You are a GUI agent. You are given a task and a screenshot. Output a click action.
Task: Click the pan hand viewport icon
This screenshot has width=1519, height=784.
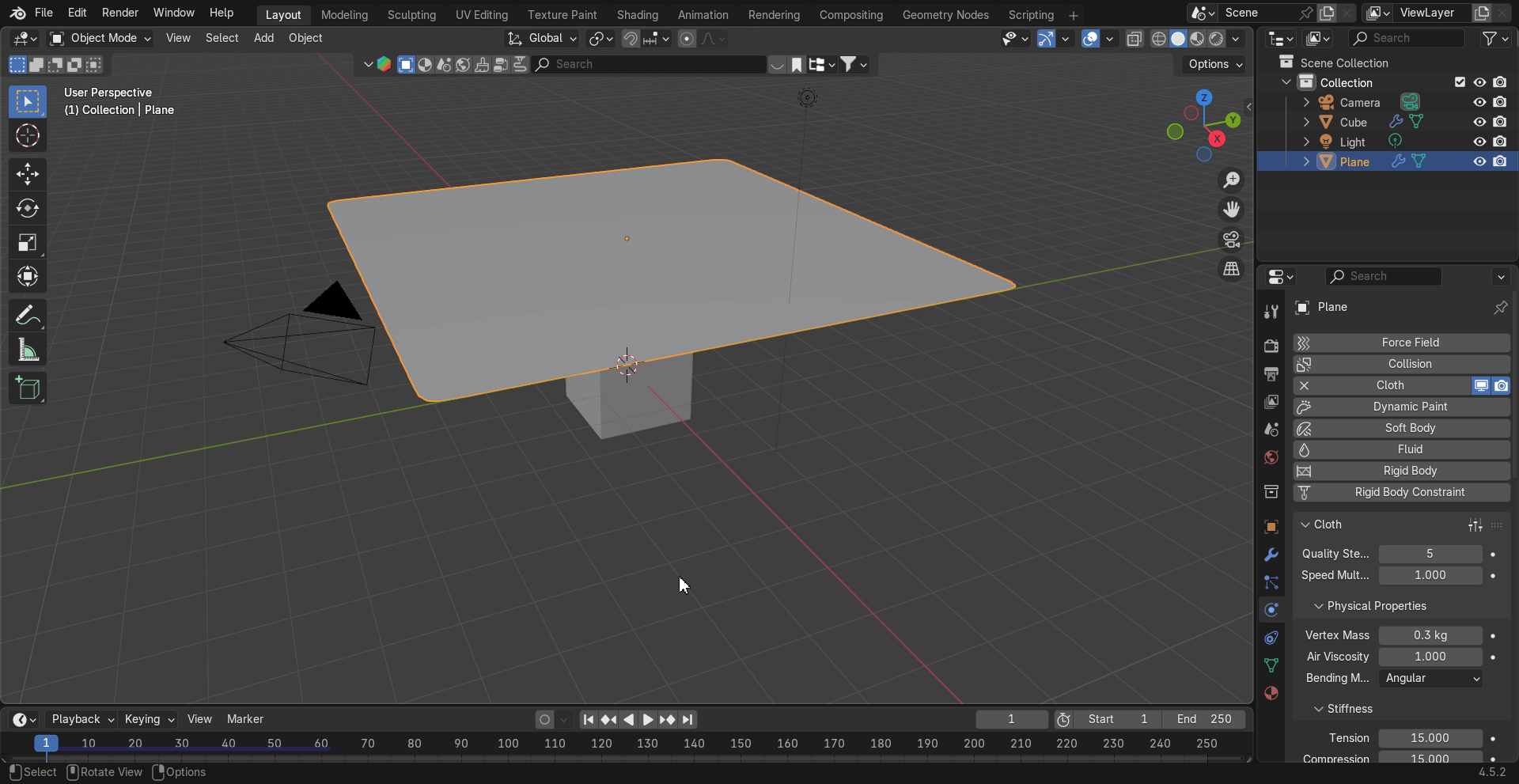click(x=1232, y=210)
